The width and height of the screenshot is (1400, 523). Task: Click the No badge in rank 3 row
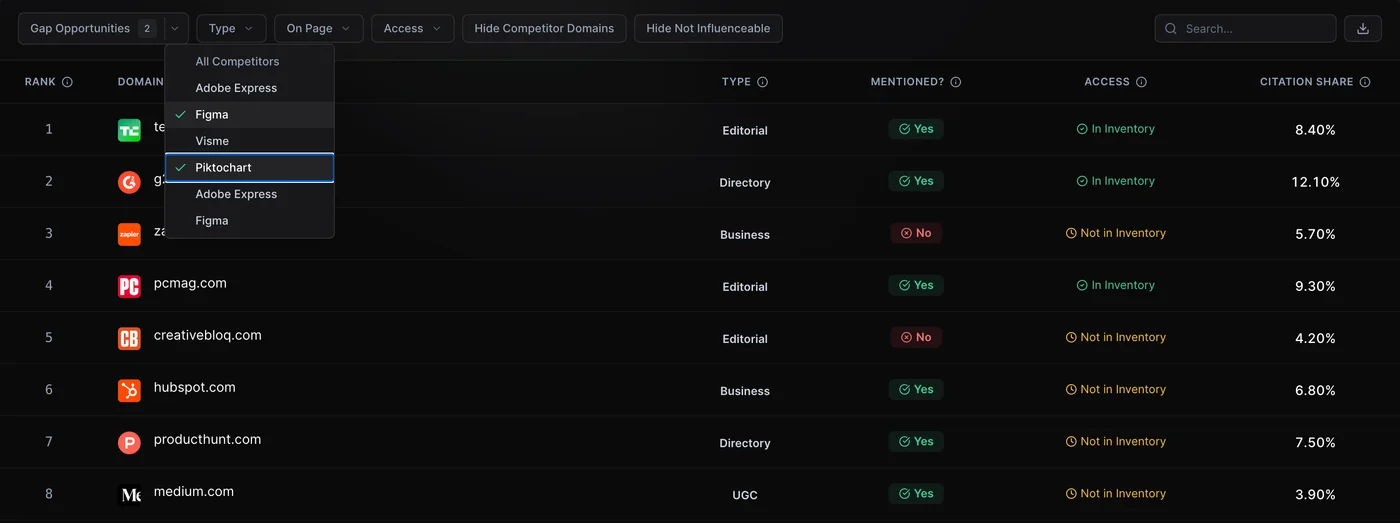coord(916,233)
